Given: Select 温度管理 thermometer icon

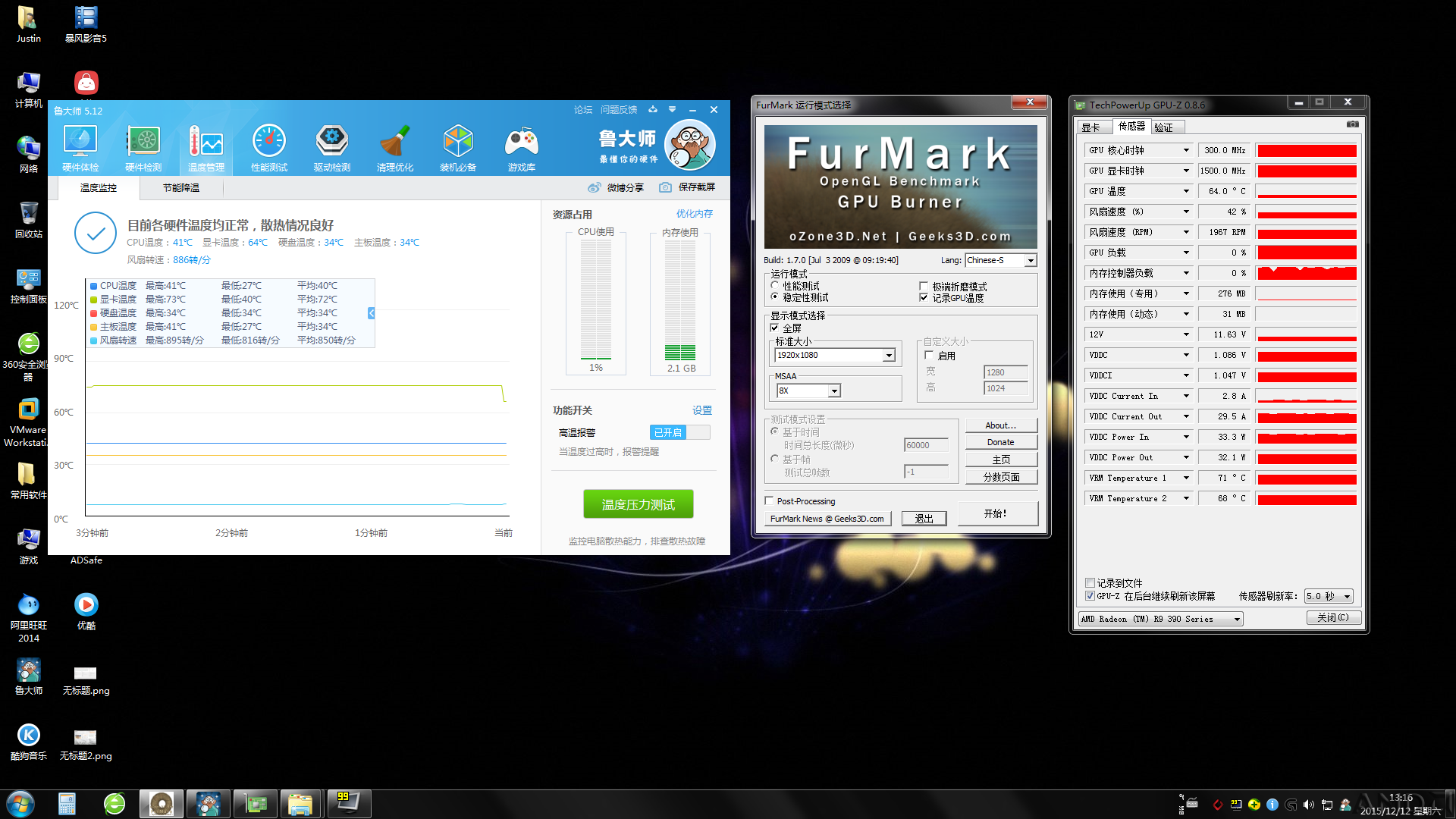Looking at the screenshot, I should (x=206, y=149).
